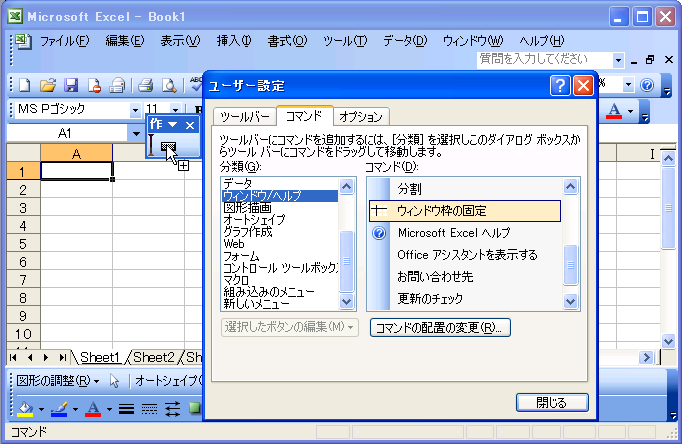
Task: Open the 図形の調整(R) menu
Action: [57, 381]
